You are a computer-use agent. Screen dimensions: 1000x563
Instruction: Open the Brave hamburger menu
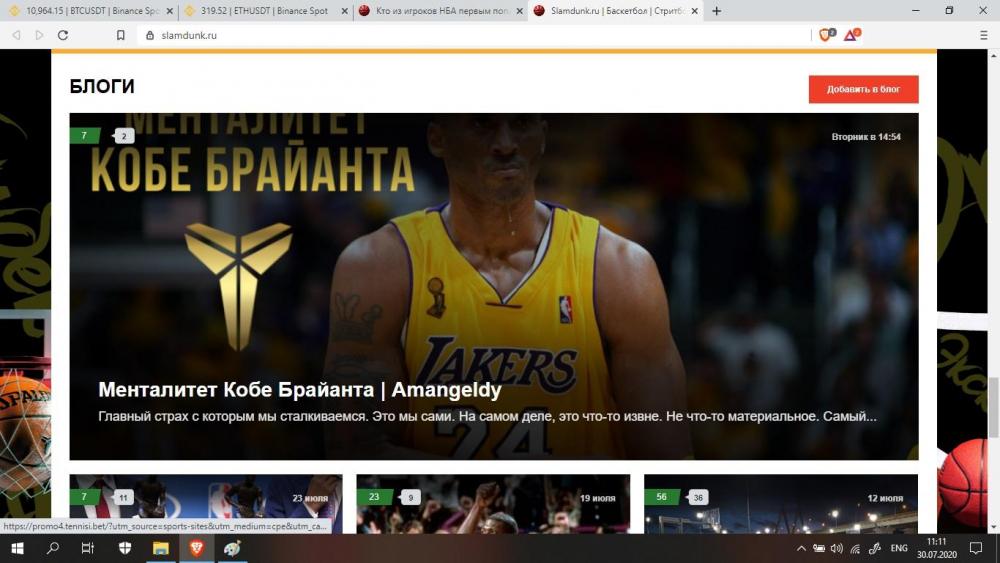[x=983, y=35]
